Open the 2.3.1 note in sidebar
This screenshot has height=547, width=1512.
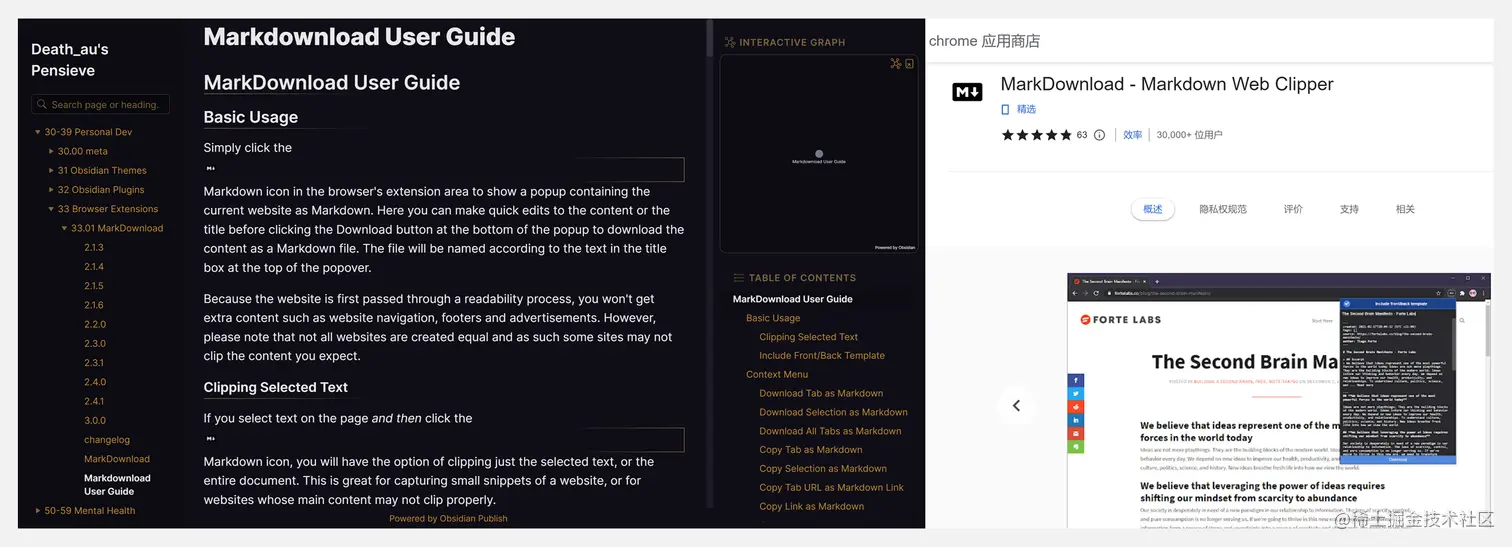tap(94, 363)
